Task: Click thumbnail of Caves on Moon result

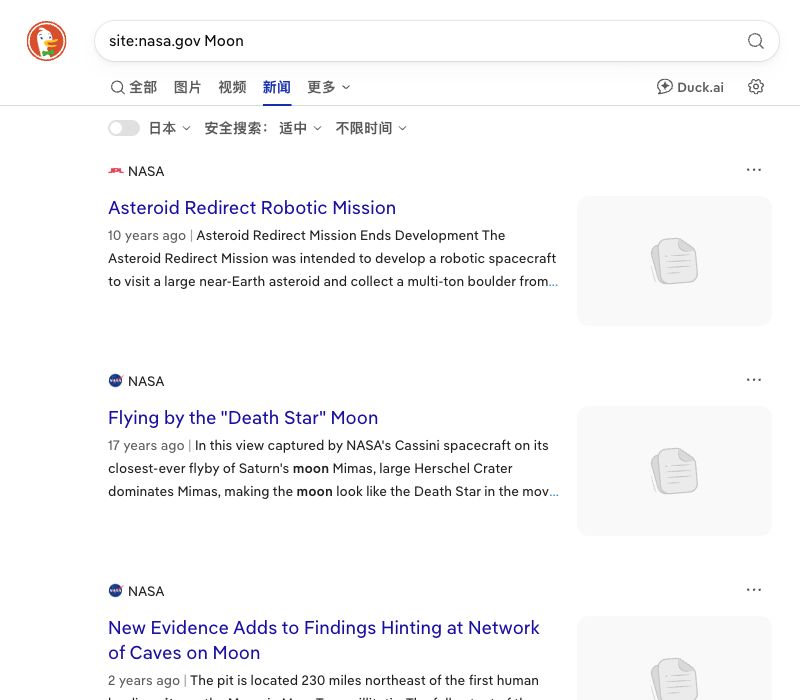Action: click(x=674, y=658)
